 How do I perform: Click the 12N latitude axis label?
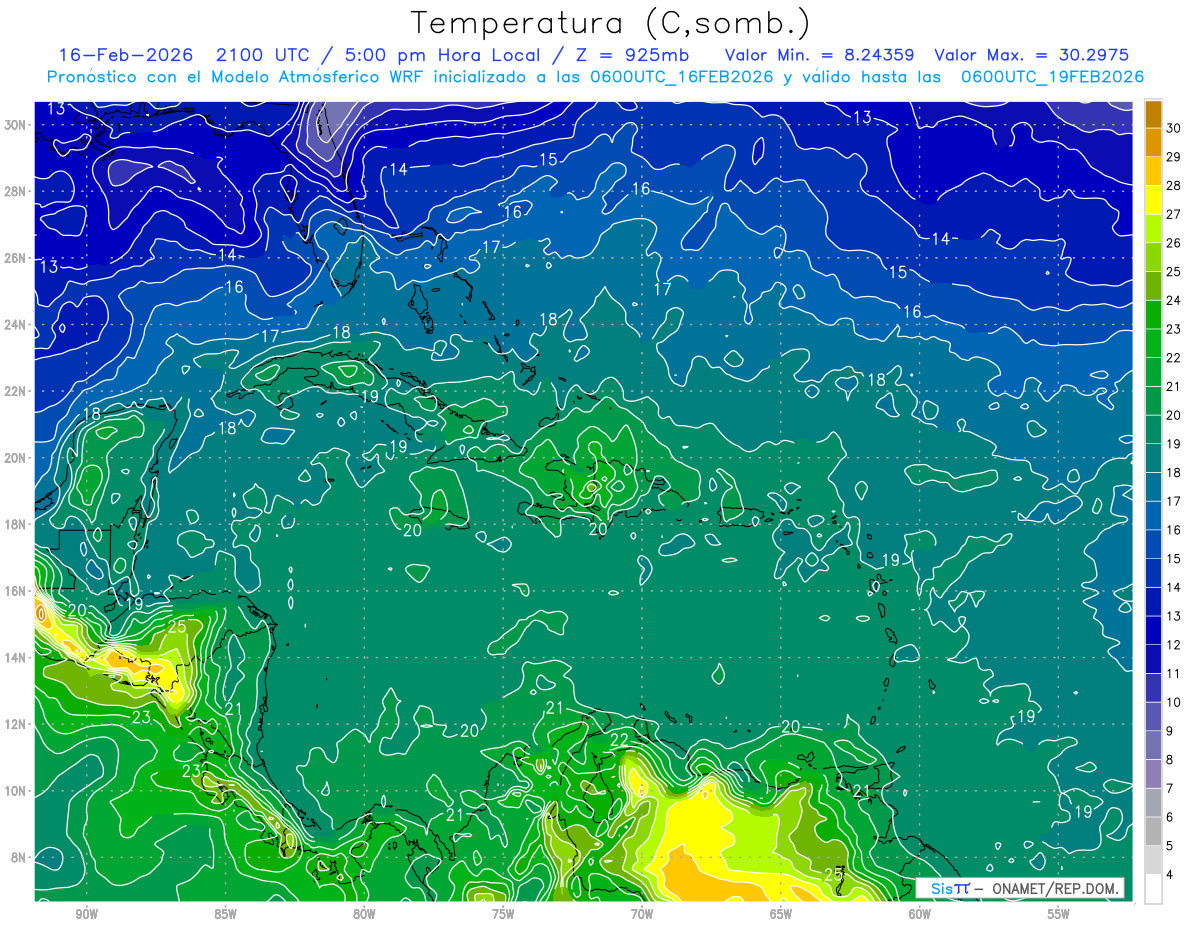pos(16,724)
